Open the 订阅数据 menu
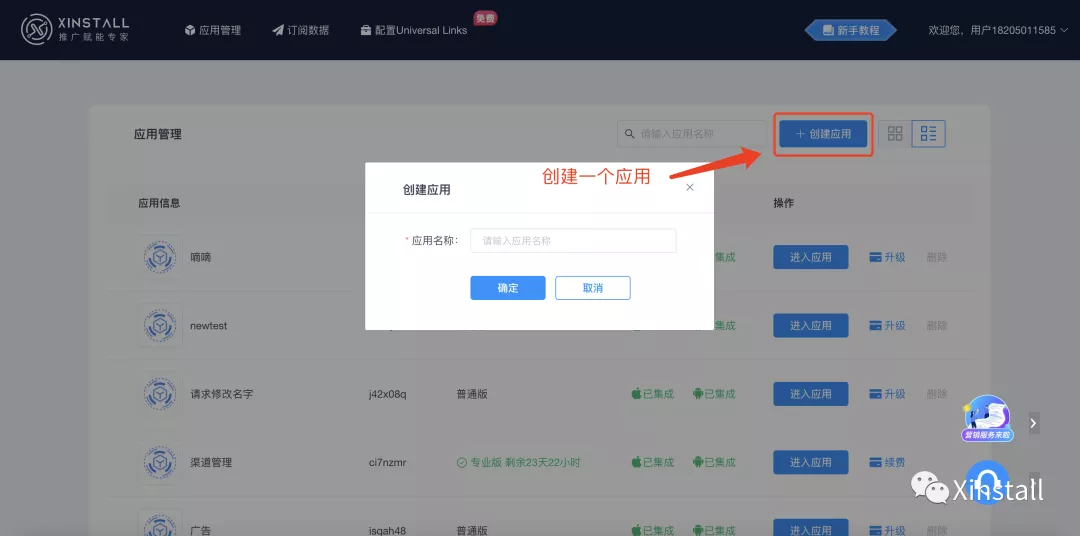This screenshot has height=536, width=1080. (x=300, y=30)
